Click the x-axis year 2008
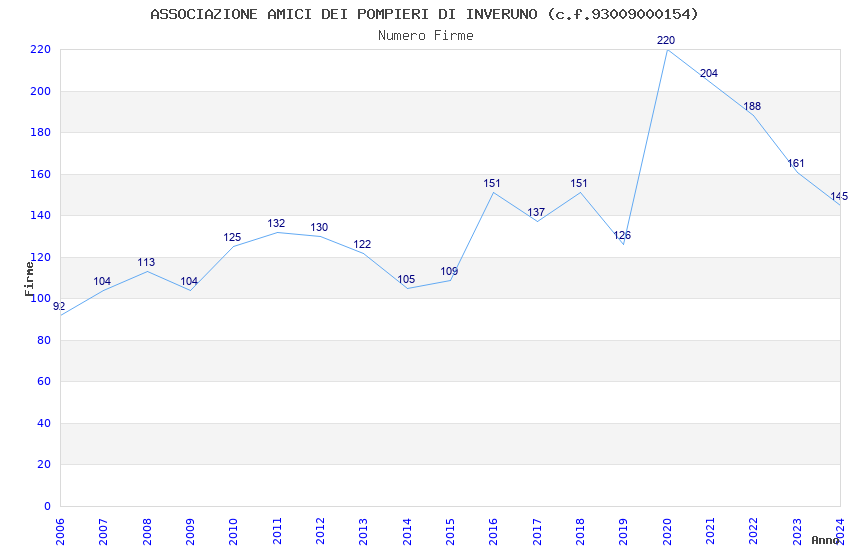 coord(147,531)
